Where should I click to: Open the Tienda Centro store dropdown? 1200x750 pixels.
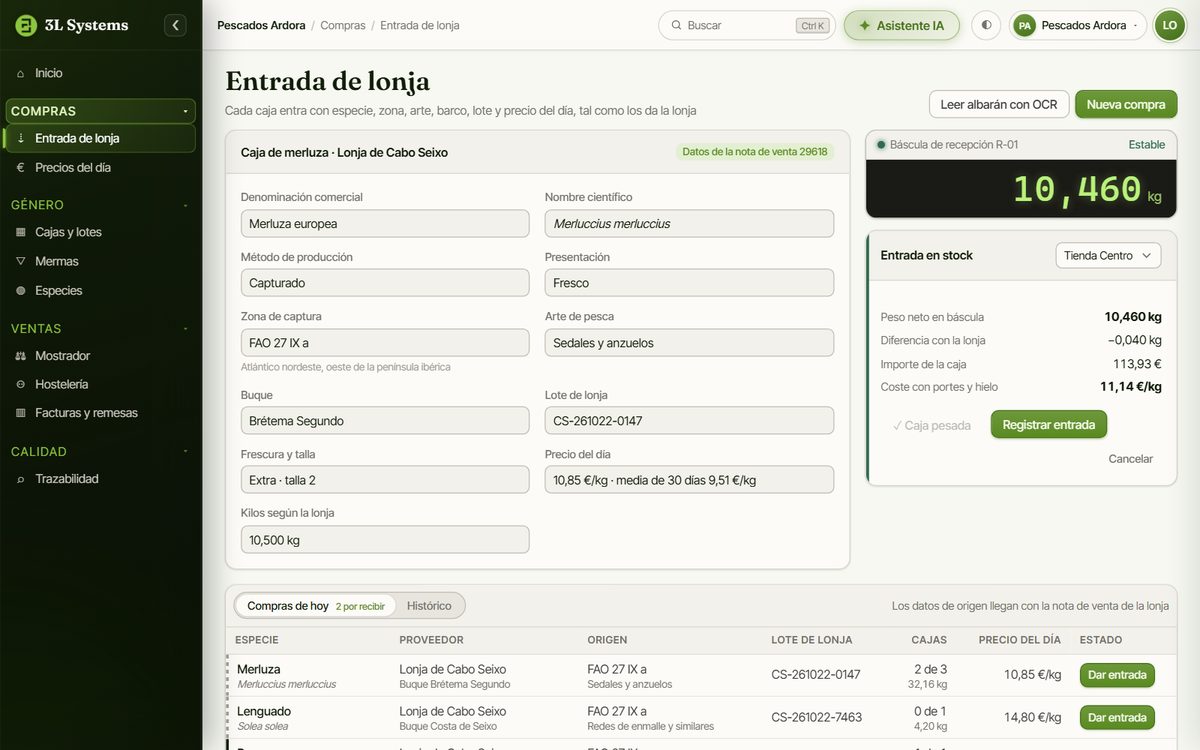(1108, 255)
